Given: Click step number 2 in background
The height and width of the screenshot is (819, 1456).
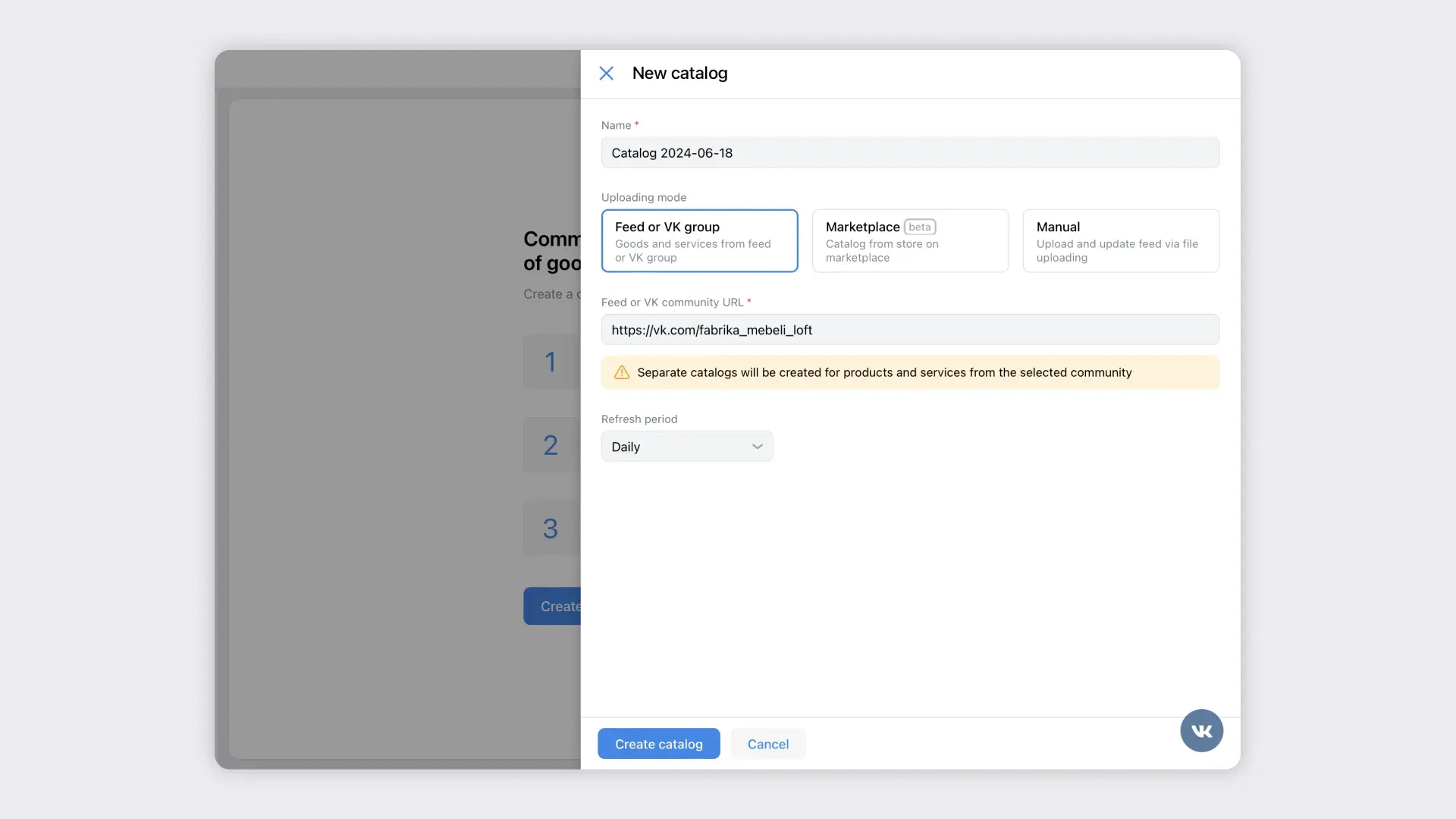Looking at the screenshot, I should (x=551, y=445).
